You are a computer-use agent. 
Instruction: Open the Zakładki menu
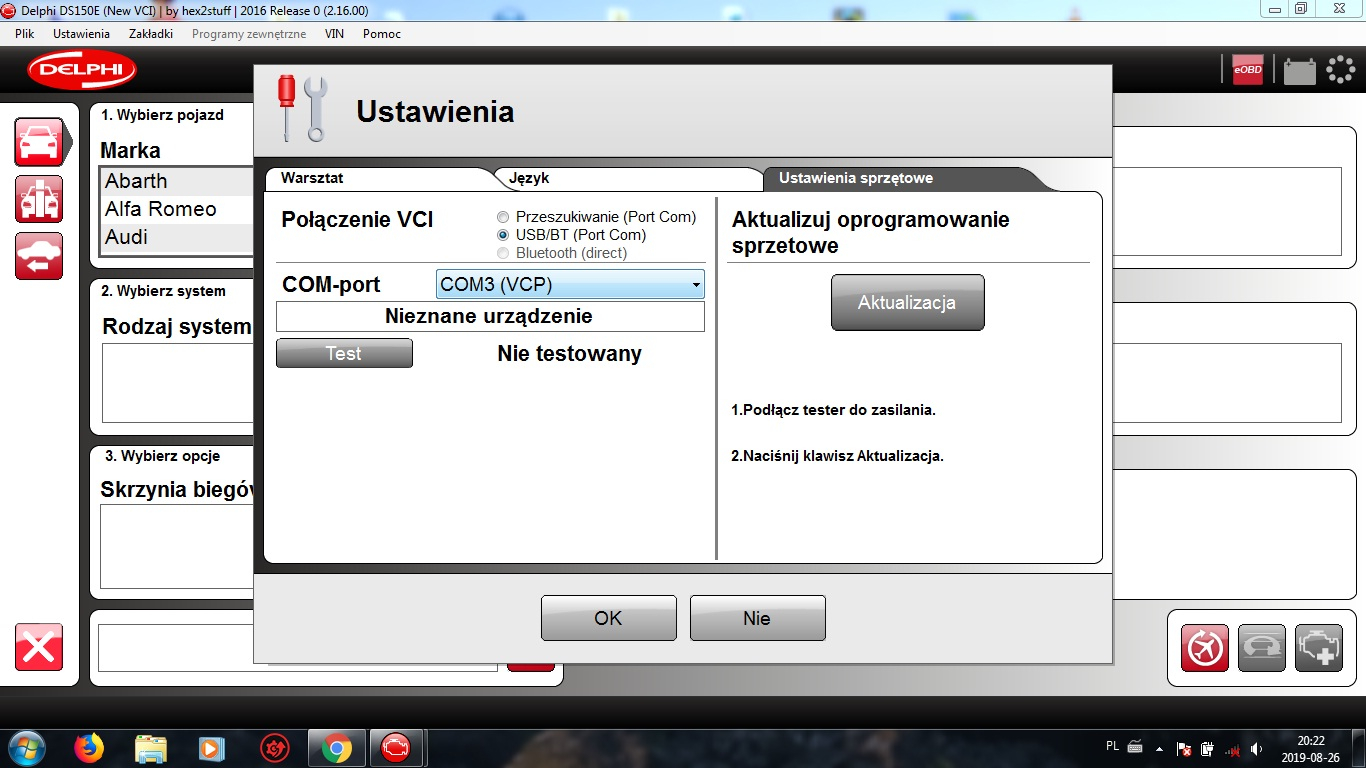[151, 34]
